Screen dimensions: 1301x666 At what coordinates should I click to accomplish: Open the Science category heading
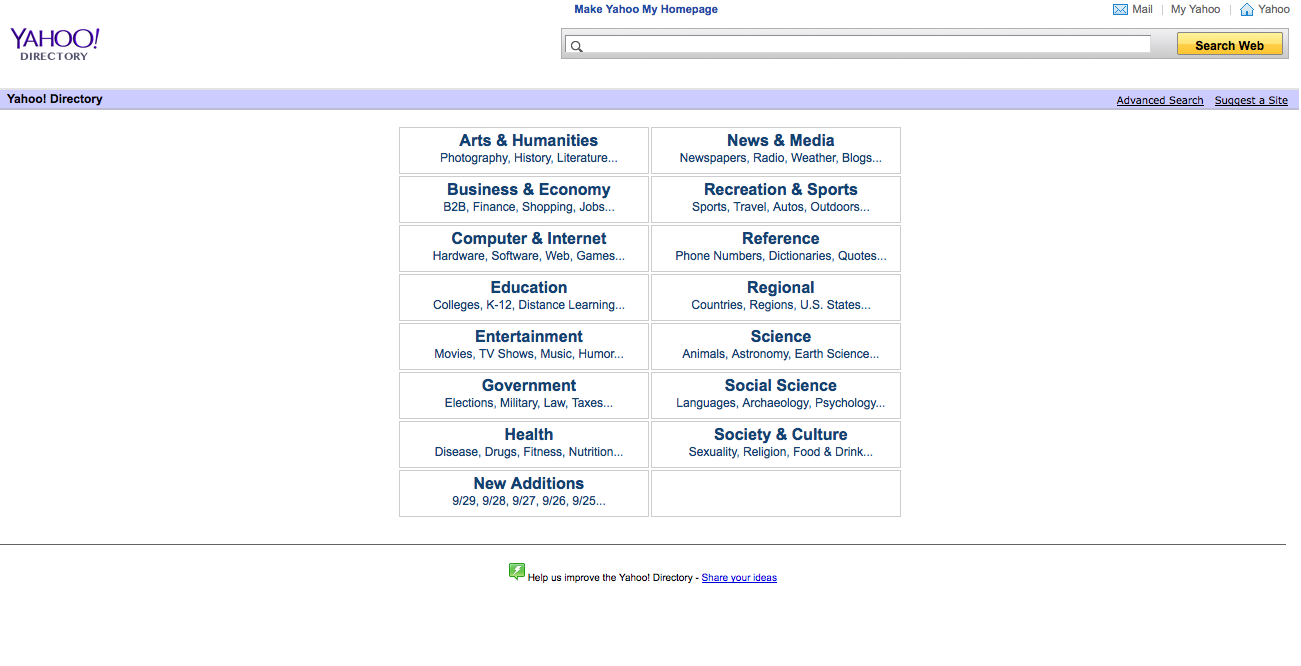(x=780, y=336)
